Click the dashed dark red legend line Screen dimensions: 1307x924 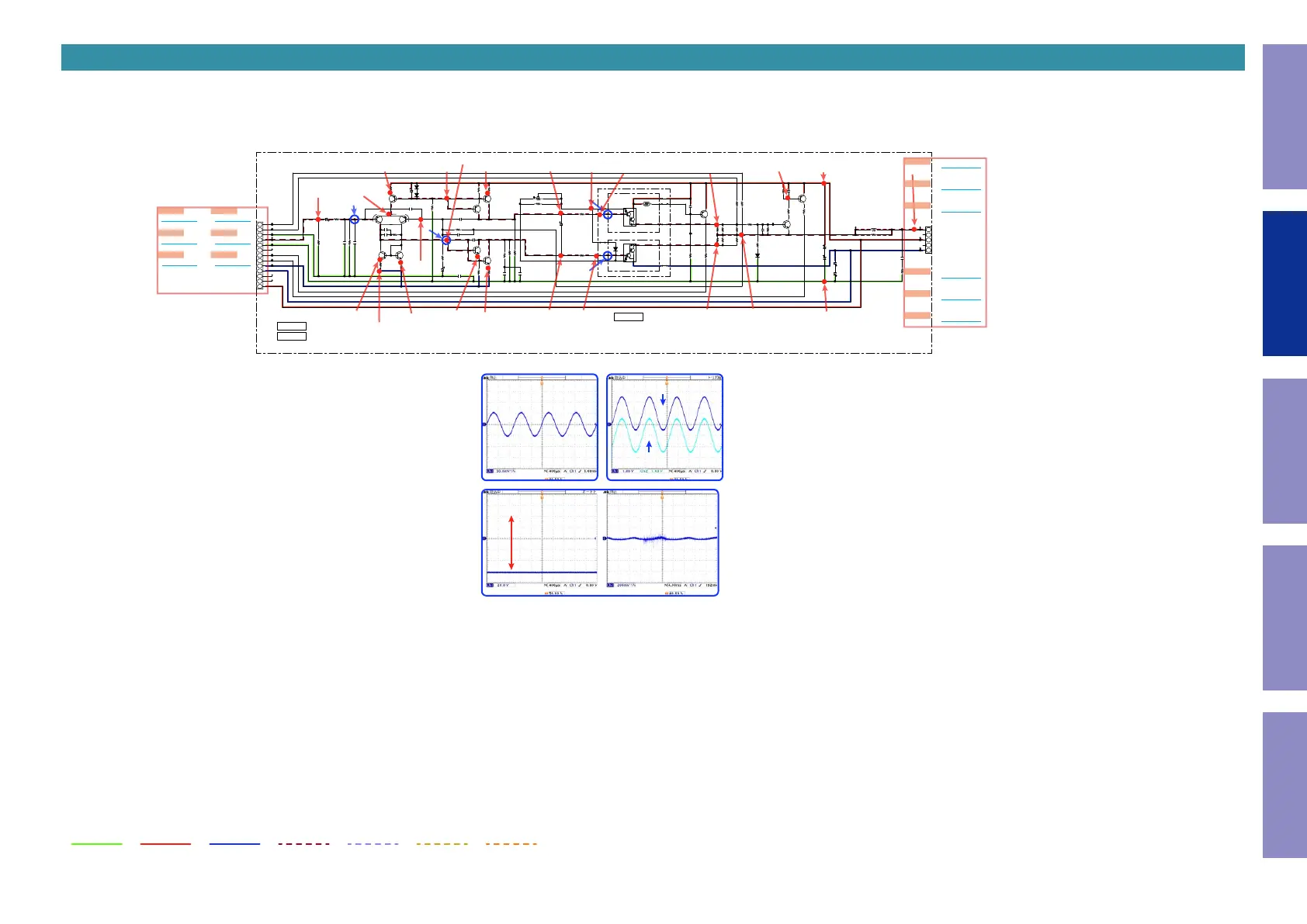pos(303,843)
